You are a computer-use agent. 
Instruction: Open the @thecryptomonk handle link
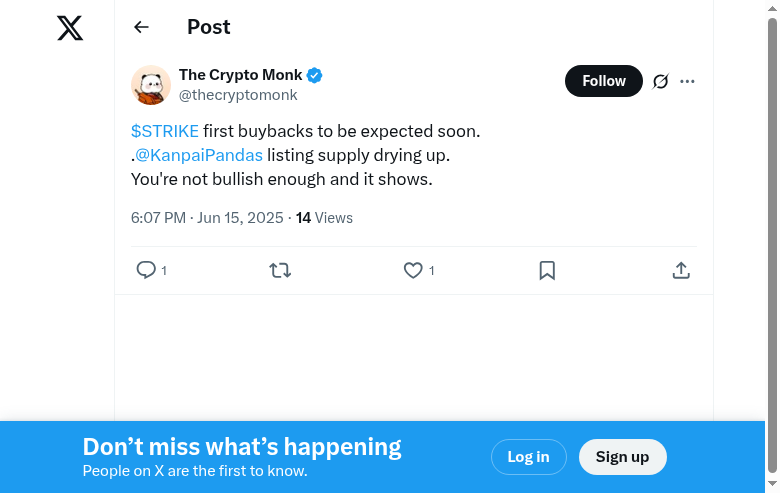[238, 96]
